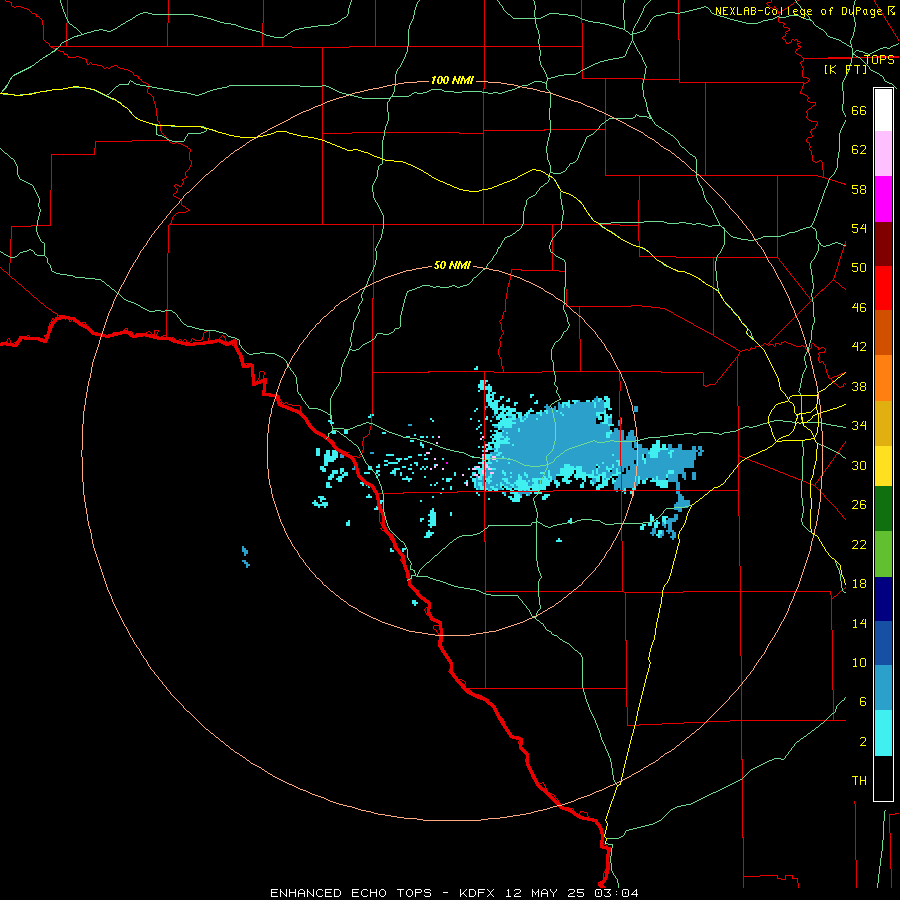Click the "50" legend value
The height and width of the screenshot is (900, 900).
859,268
